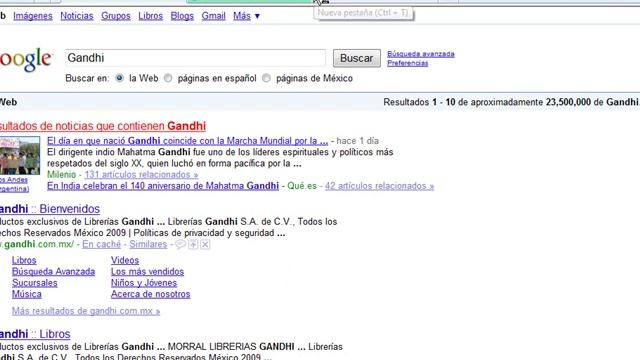The height and width of the screenshot is (360, 640).
Task: Click the comment bubble icon beside Similares
Action: click(180, 244)
